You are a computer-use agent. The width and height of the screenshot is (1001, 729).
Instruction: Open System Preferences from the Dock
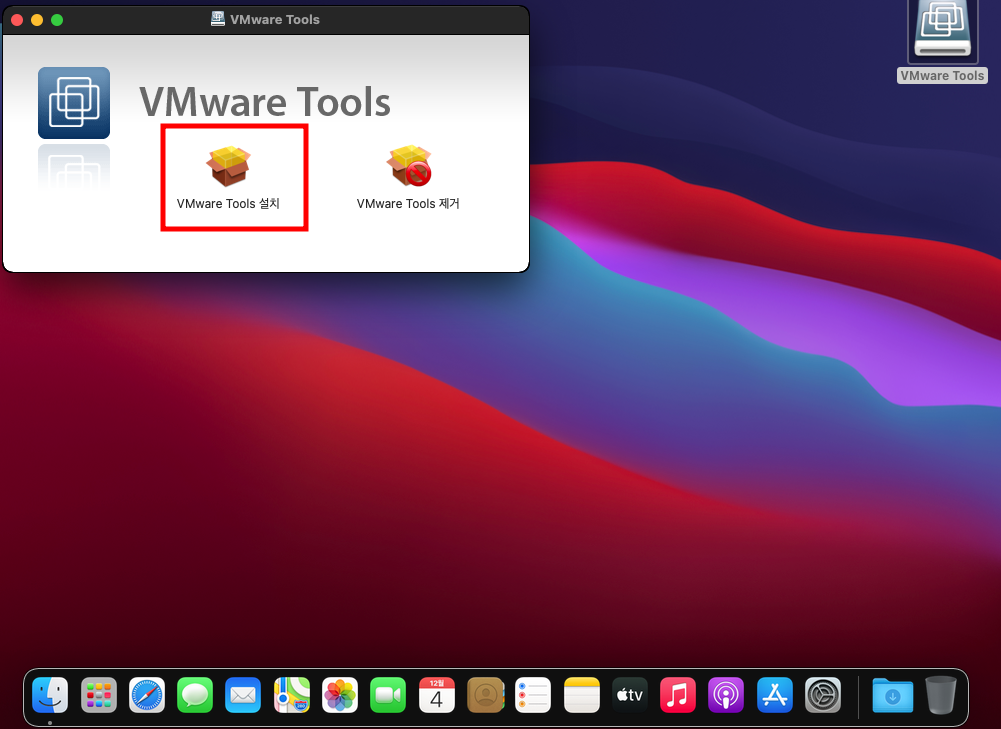click(x=823, y=695)
